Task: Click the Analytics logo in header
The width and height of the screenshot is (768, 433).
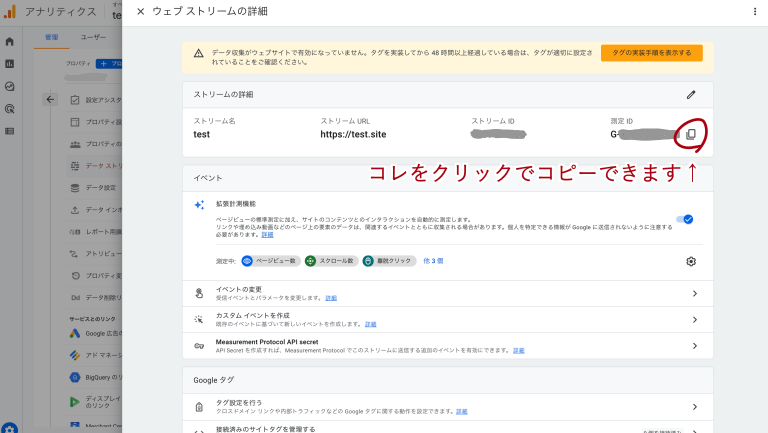Action: click(x=10, y=11)
